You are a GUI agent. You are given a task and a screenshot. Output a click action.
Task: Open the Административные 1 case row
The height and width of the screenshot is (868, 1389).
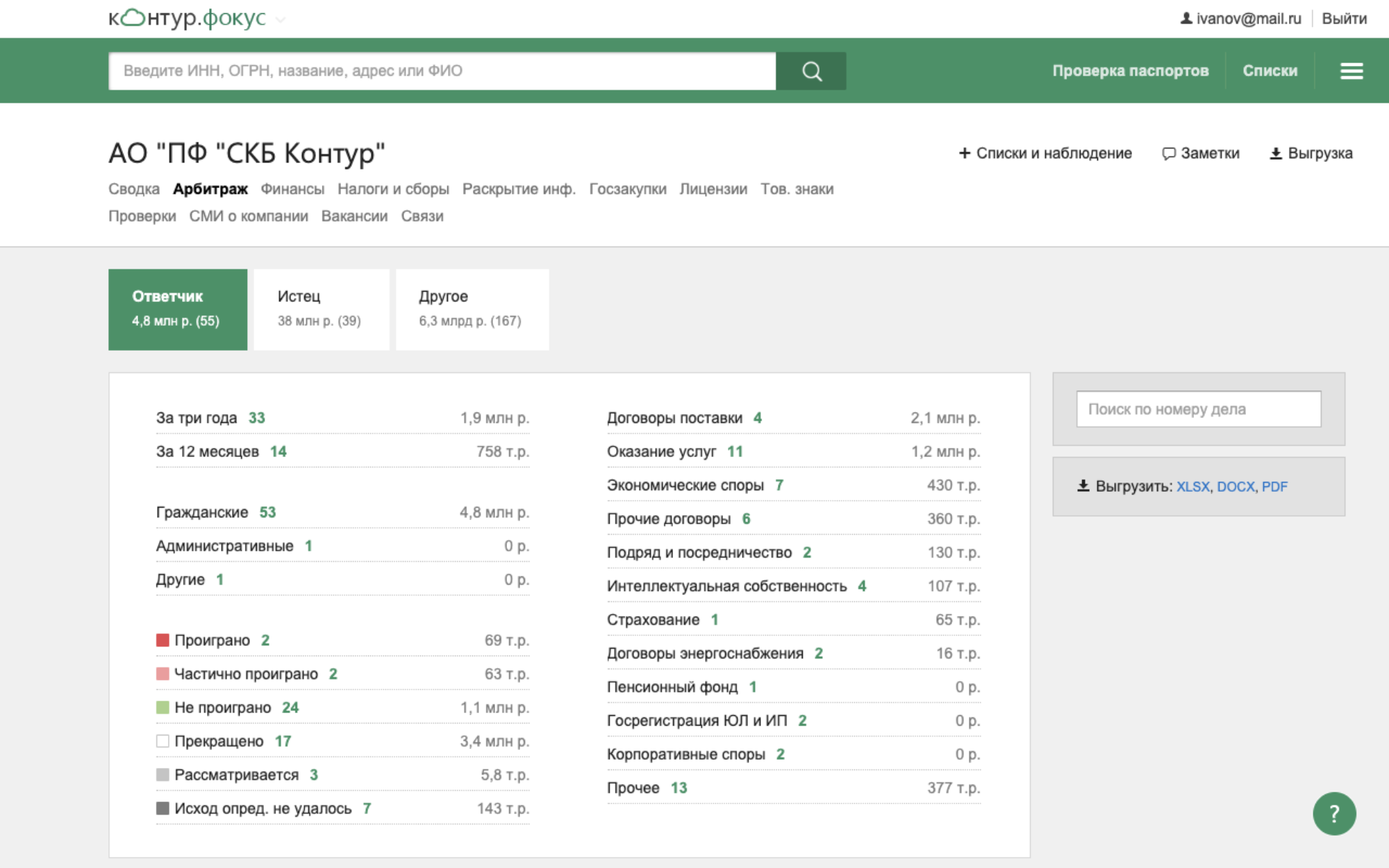342,546
